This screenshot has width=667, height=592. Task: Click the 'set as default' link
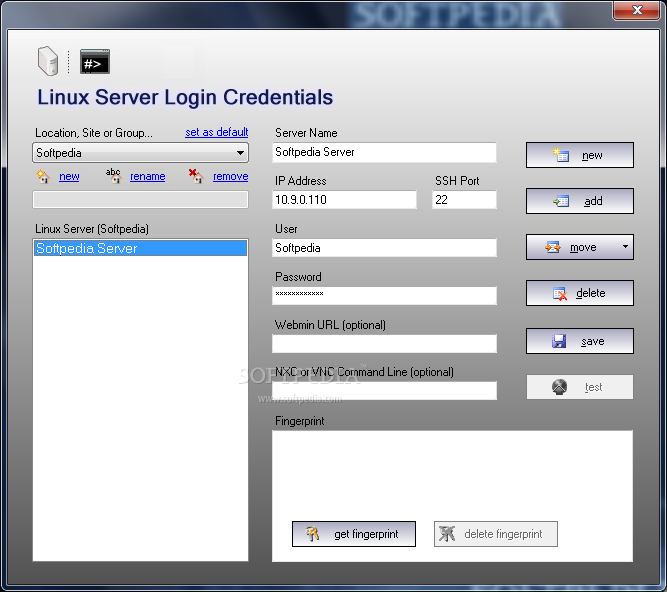(217, 132)
